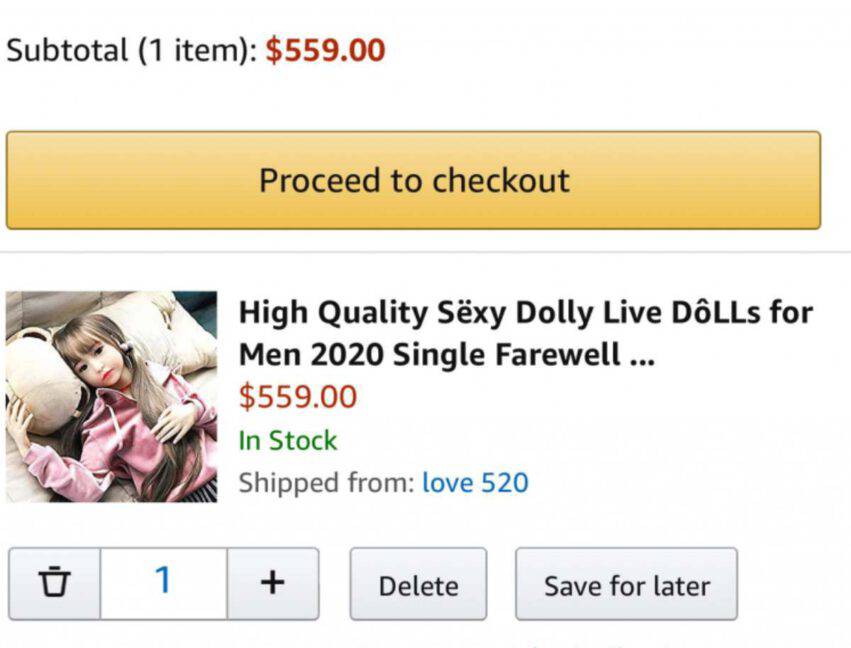The image size is (851, 648).
Task: Tap the plus icon to increase quantity
Action: 272,583
